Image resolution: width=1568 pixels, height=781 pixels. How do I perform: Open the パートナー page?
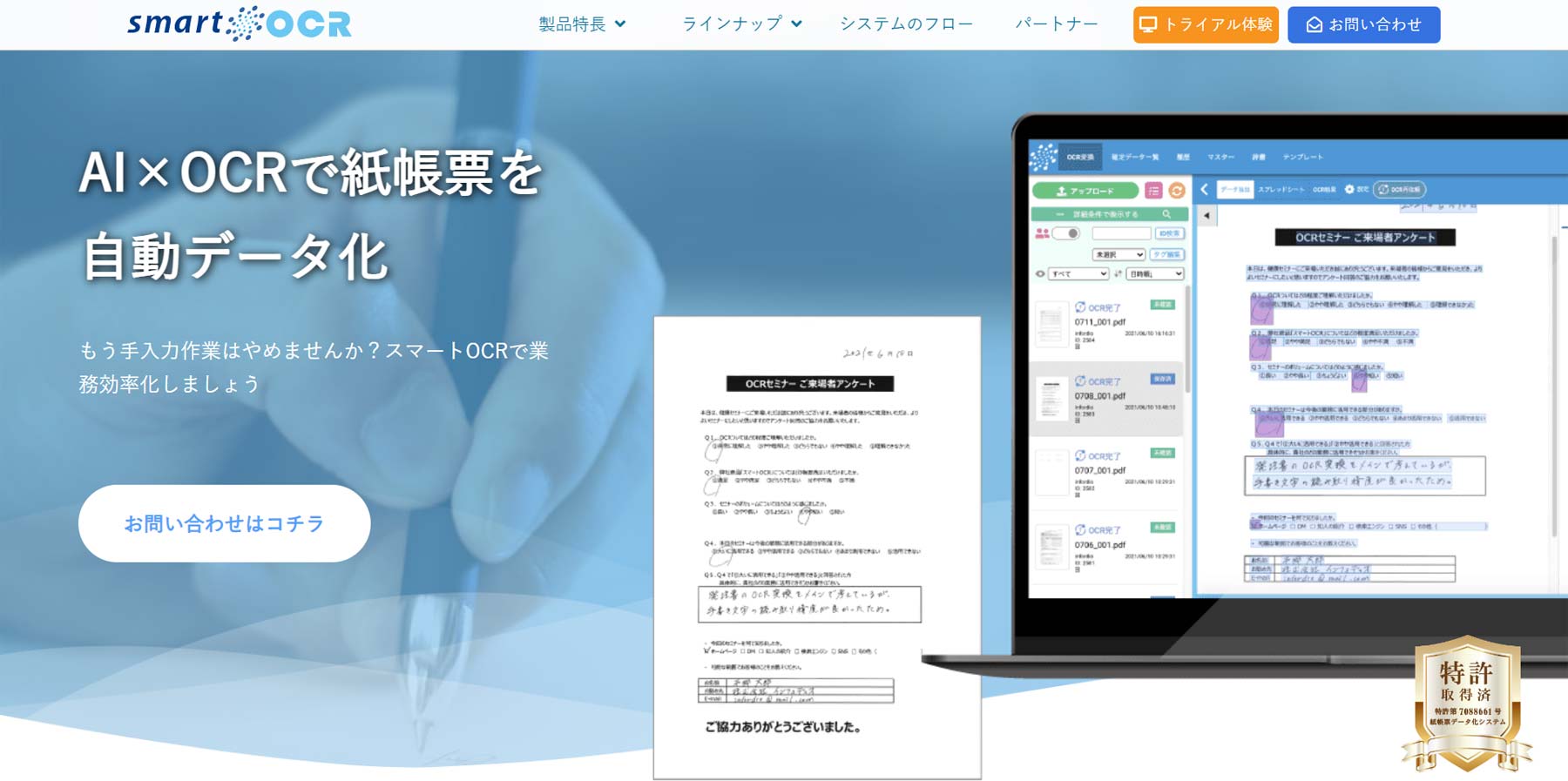tap(1056, 24)
